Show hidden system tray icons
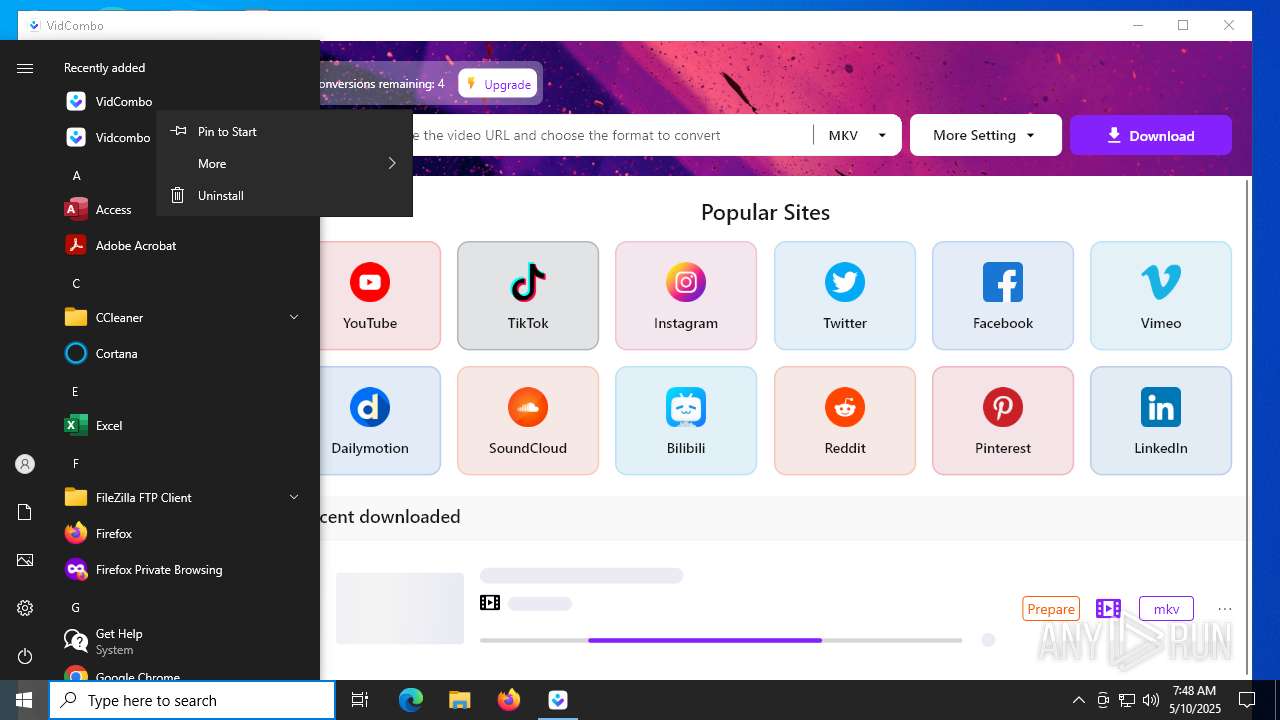Screen dimensions: 1280x720 (1078, 700)
